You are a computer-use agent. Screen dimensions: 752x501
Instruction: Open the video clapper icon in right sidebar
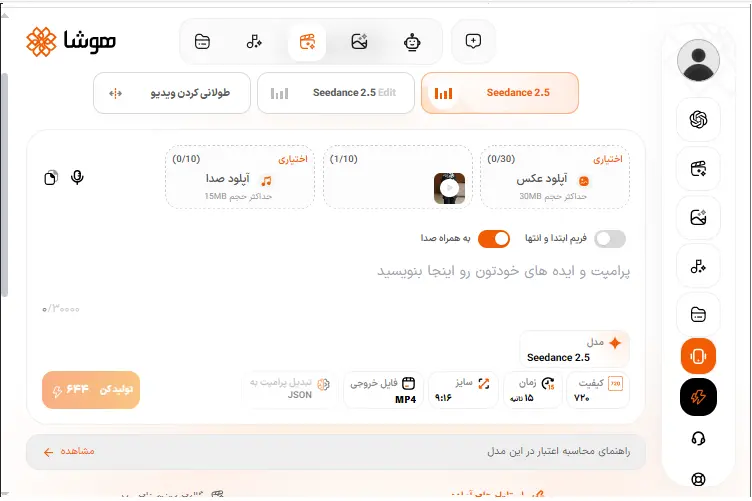pos(698,169)
